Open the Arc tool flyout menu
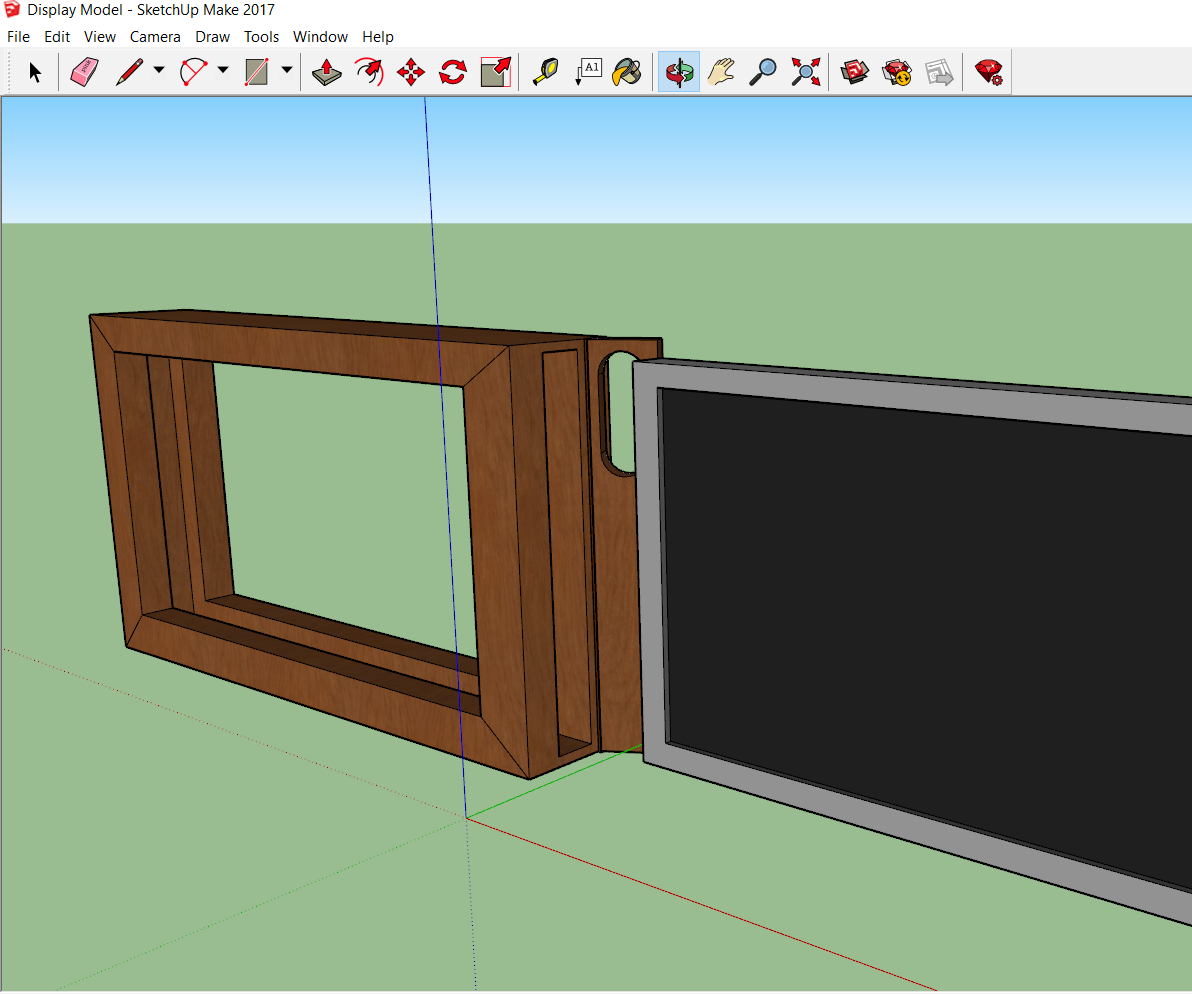 pyautogui.click(x=222, y=71)
